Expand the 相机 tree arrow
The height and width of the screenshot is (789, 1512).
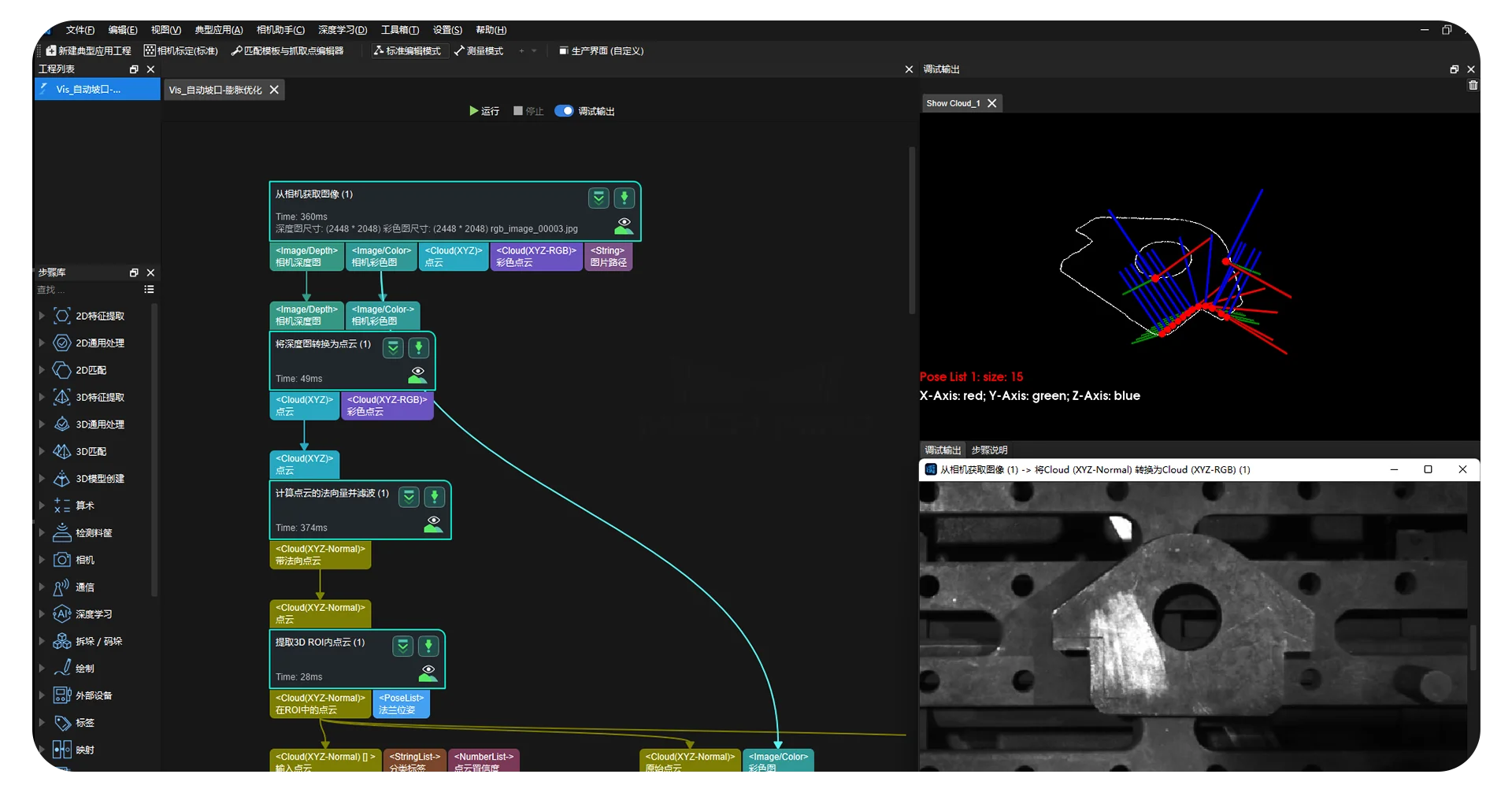point(42,560)
